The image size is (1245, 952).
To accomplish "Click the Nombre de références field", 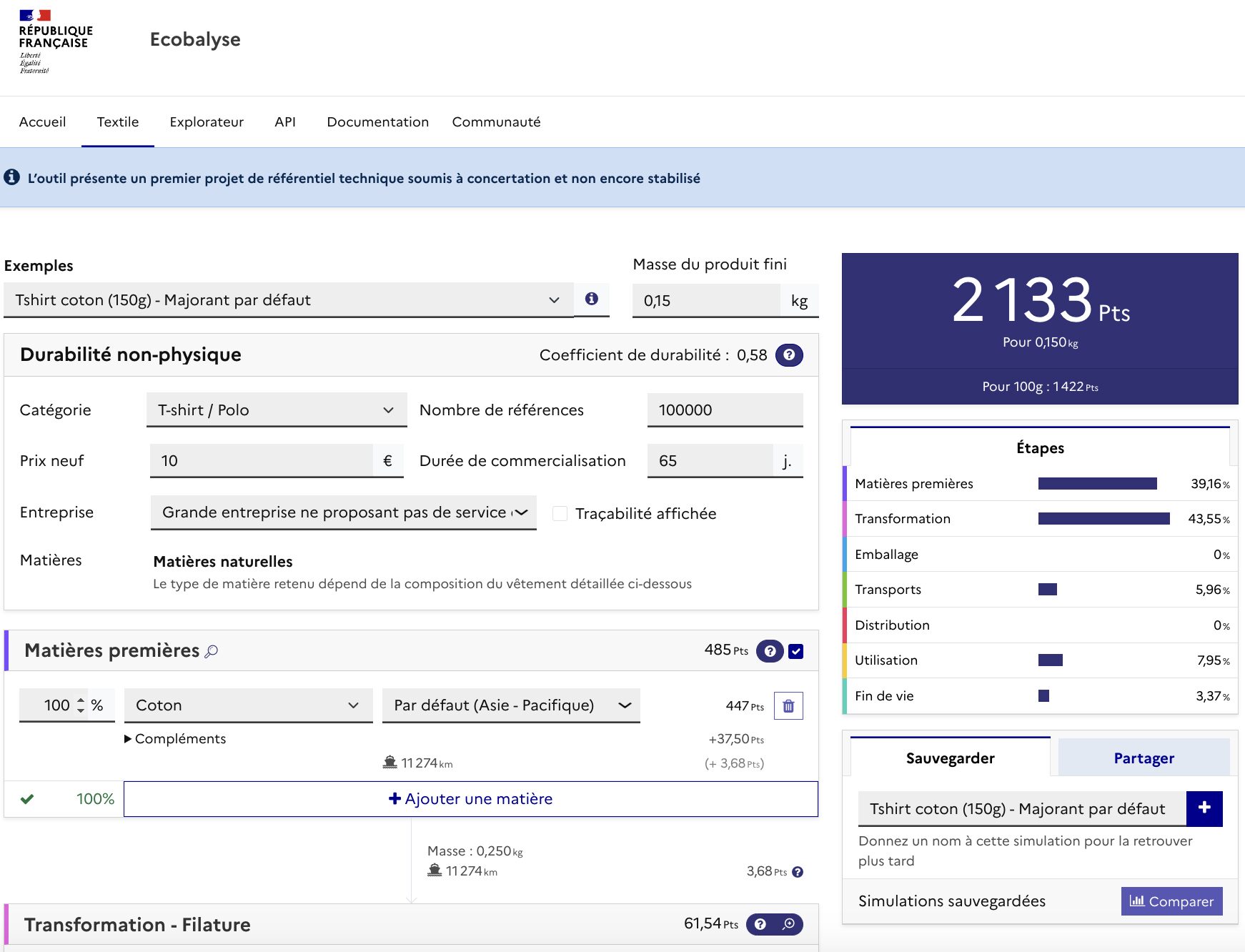I will coord(725,410).
